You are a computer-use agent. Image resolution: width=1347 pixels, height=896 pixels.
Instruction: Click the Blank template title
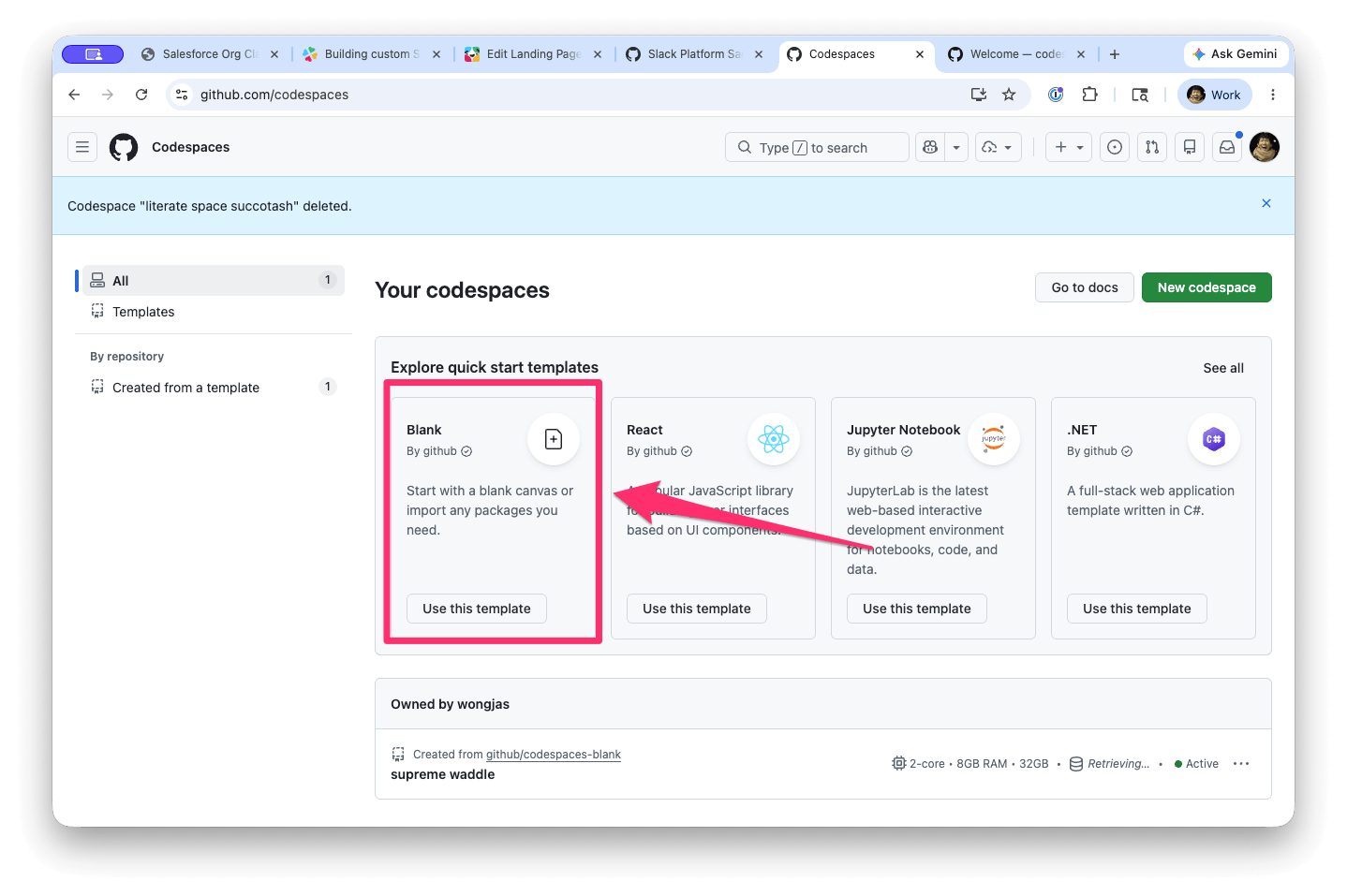click(x=424, y=430)
